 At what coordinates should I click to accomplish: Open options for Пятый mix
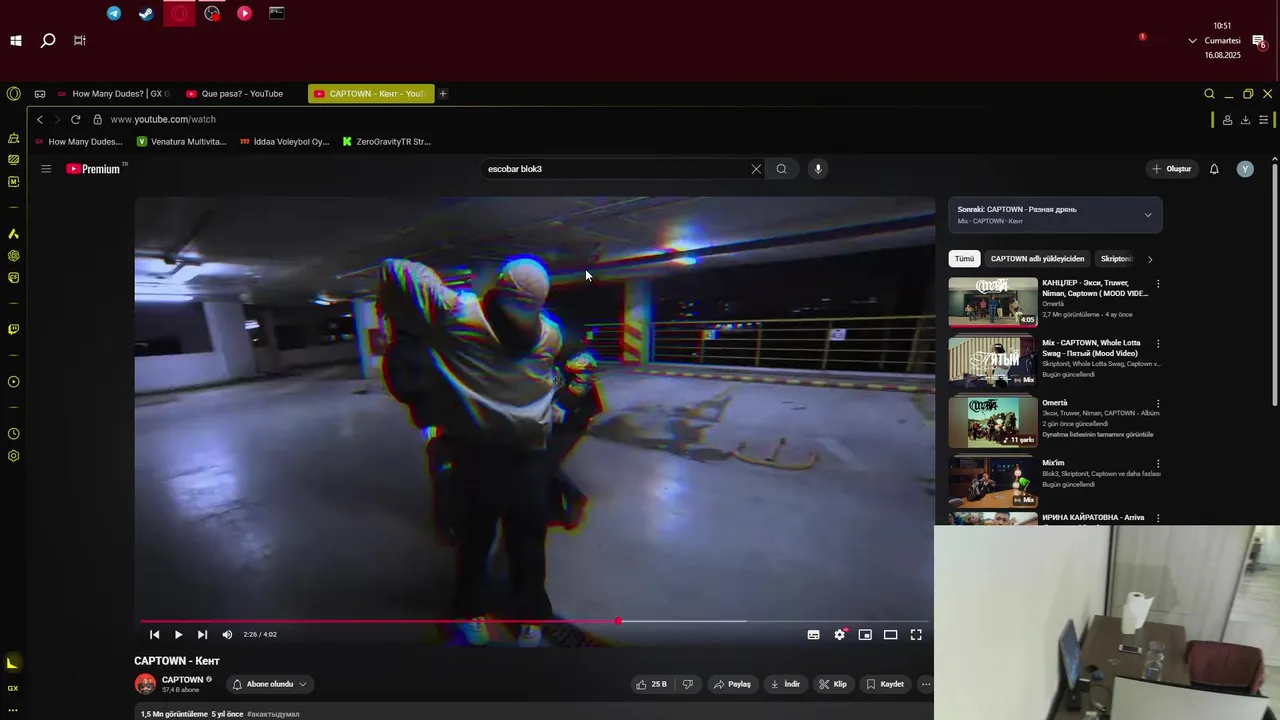click(x=1158, y=344)
